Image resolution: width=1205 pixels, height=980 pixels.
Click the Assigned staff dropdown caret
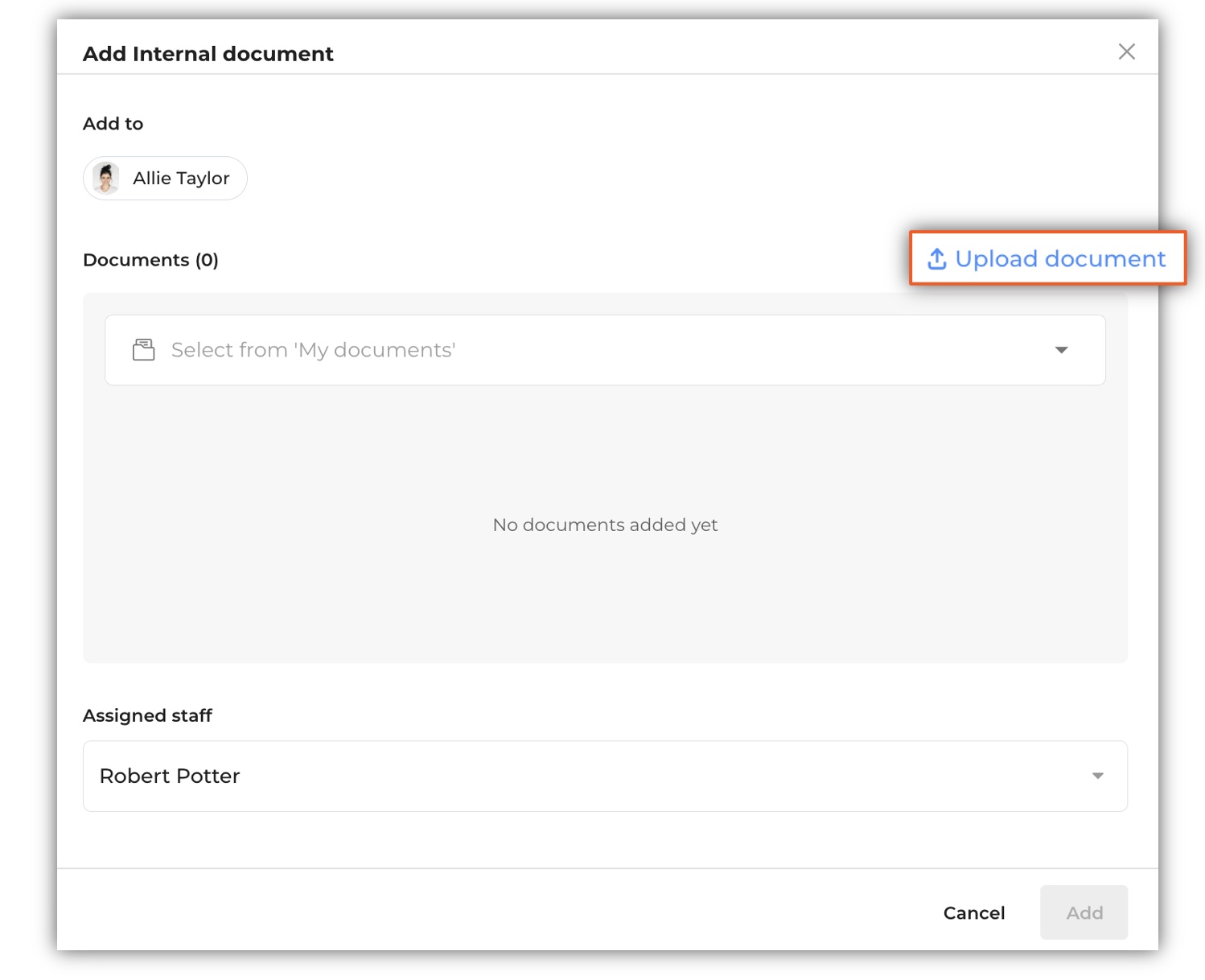(1097, 776)
